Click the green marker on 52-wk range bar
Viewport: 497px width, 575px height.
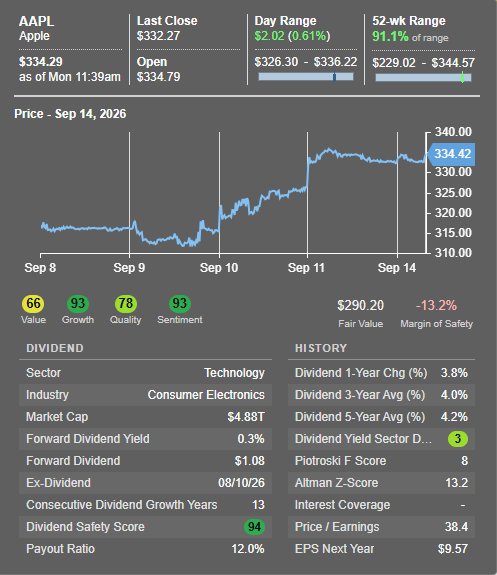click(x=463, y=77)
